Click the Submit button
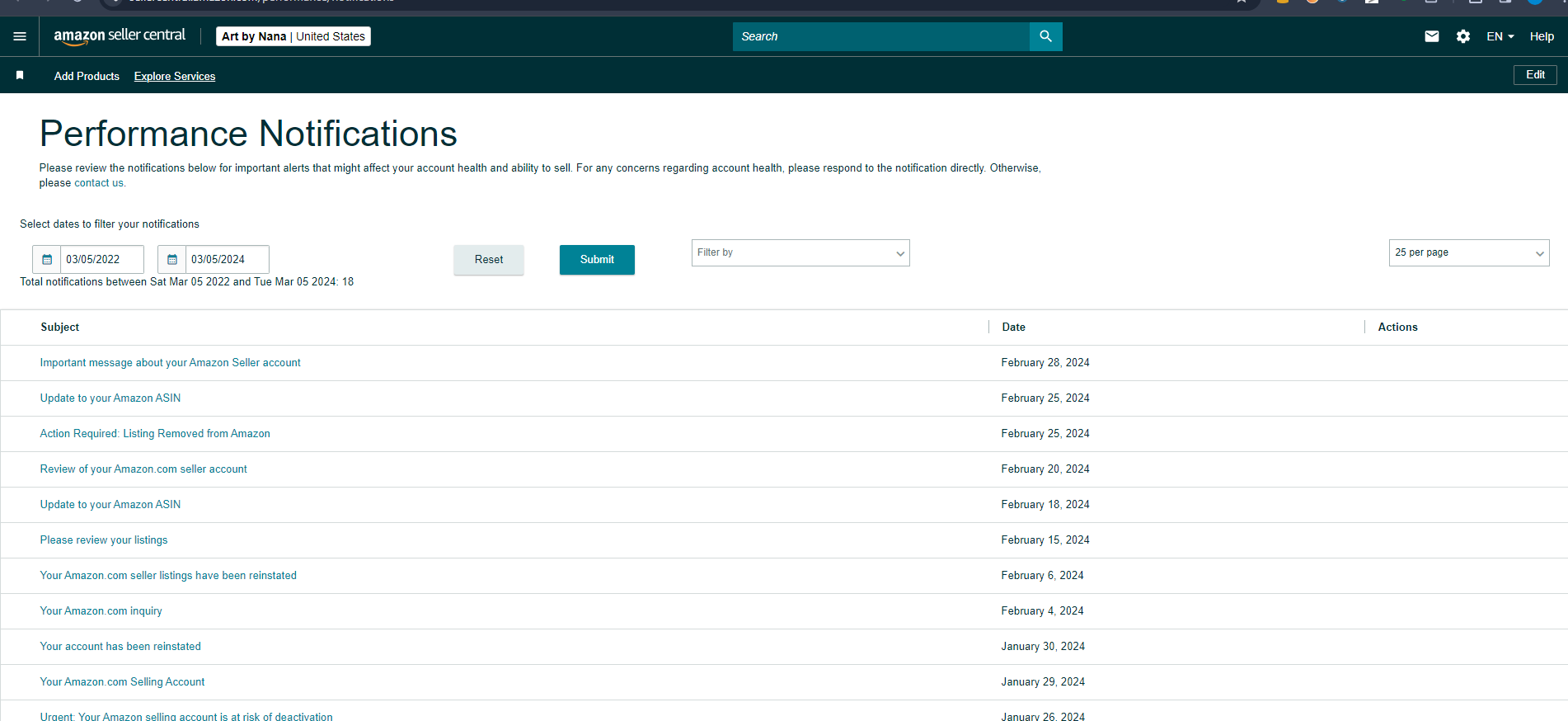Viewport: 1568px width, 721px height. 597,260
